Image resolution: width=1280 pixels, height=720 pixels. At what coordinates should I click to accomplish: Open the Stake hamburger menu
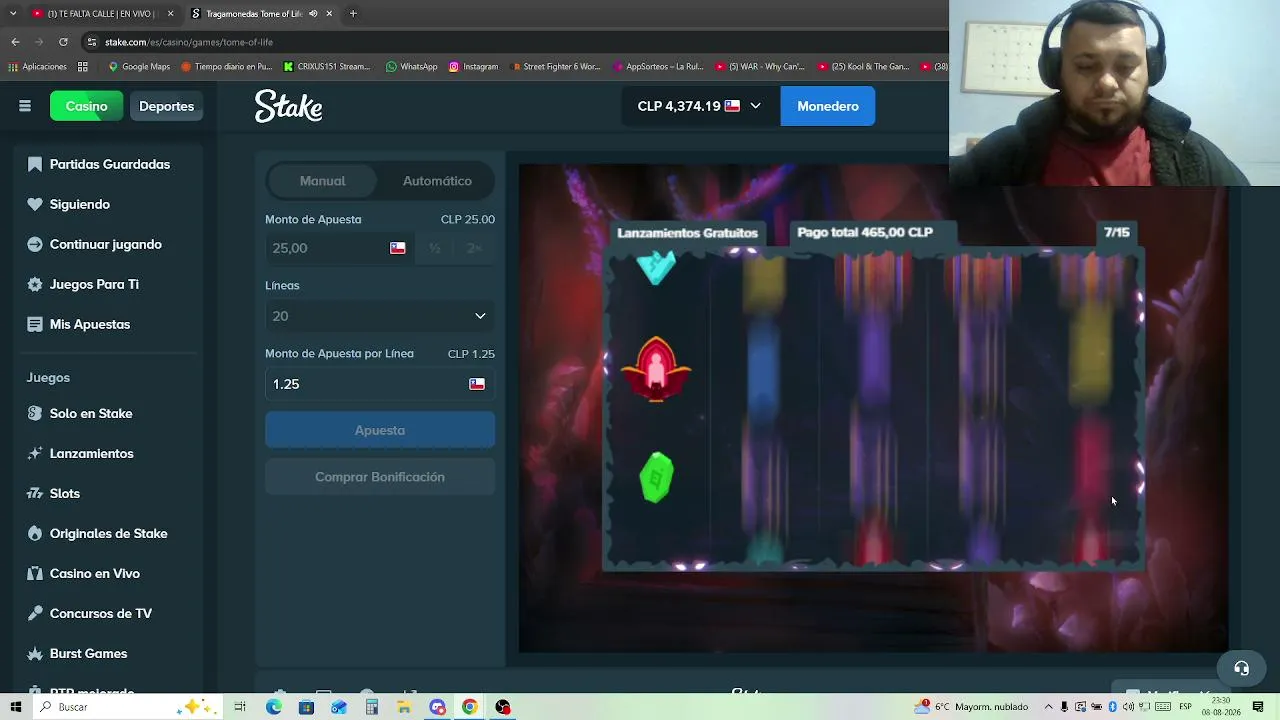click(x=25, y=106)
